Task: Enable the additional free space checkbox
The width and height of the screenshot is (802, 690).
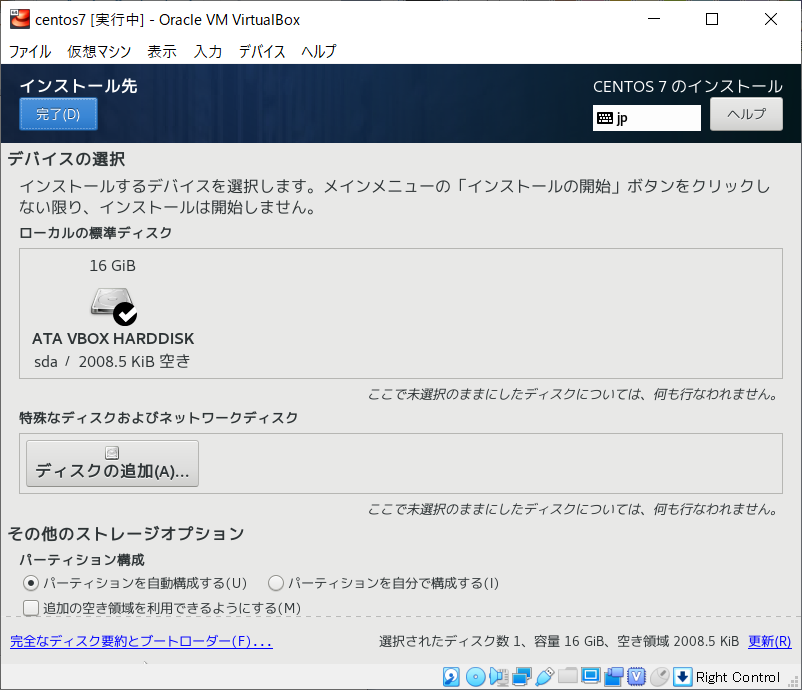Action: [31, 608]
